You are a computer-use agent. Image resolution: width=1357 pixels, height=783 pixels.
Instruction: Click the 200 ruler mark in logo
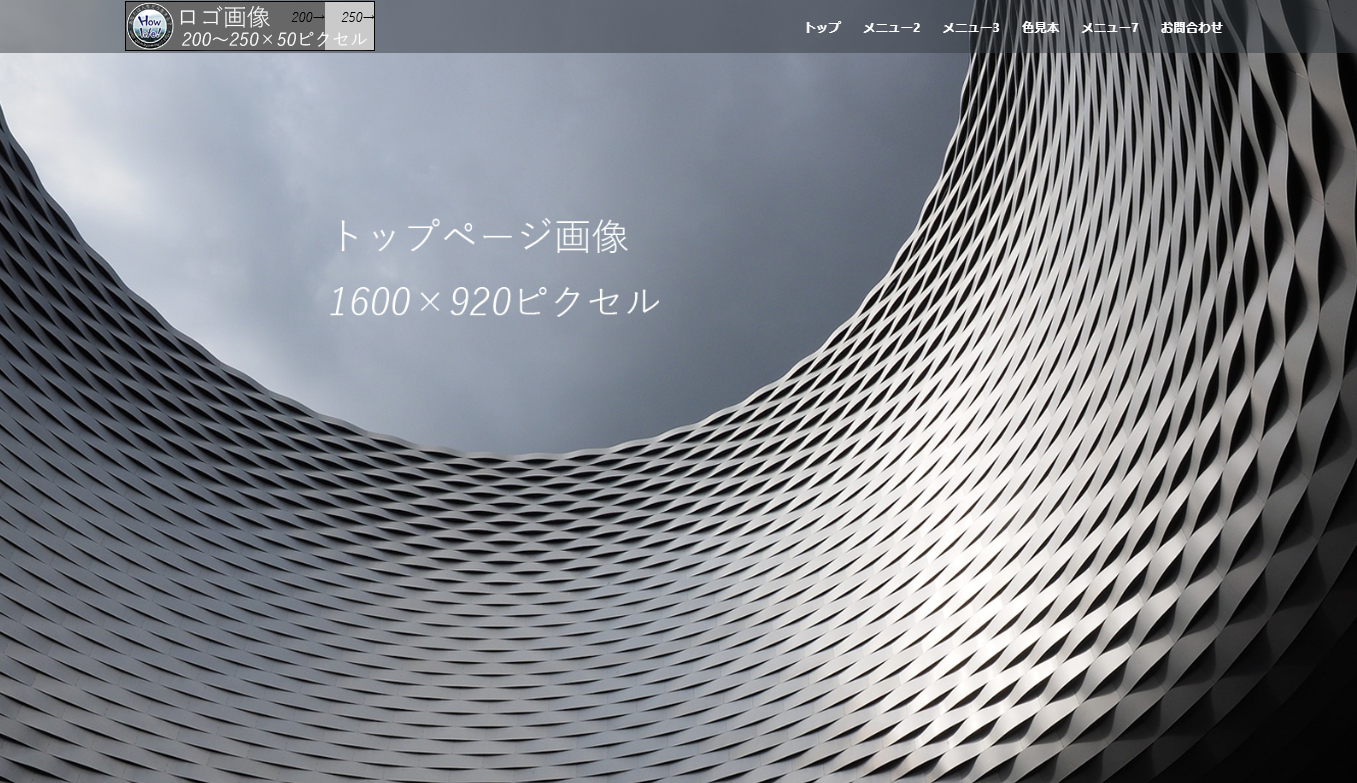pos(302,17)
